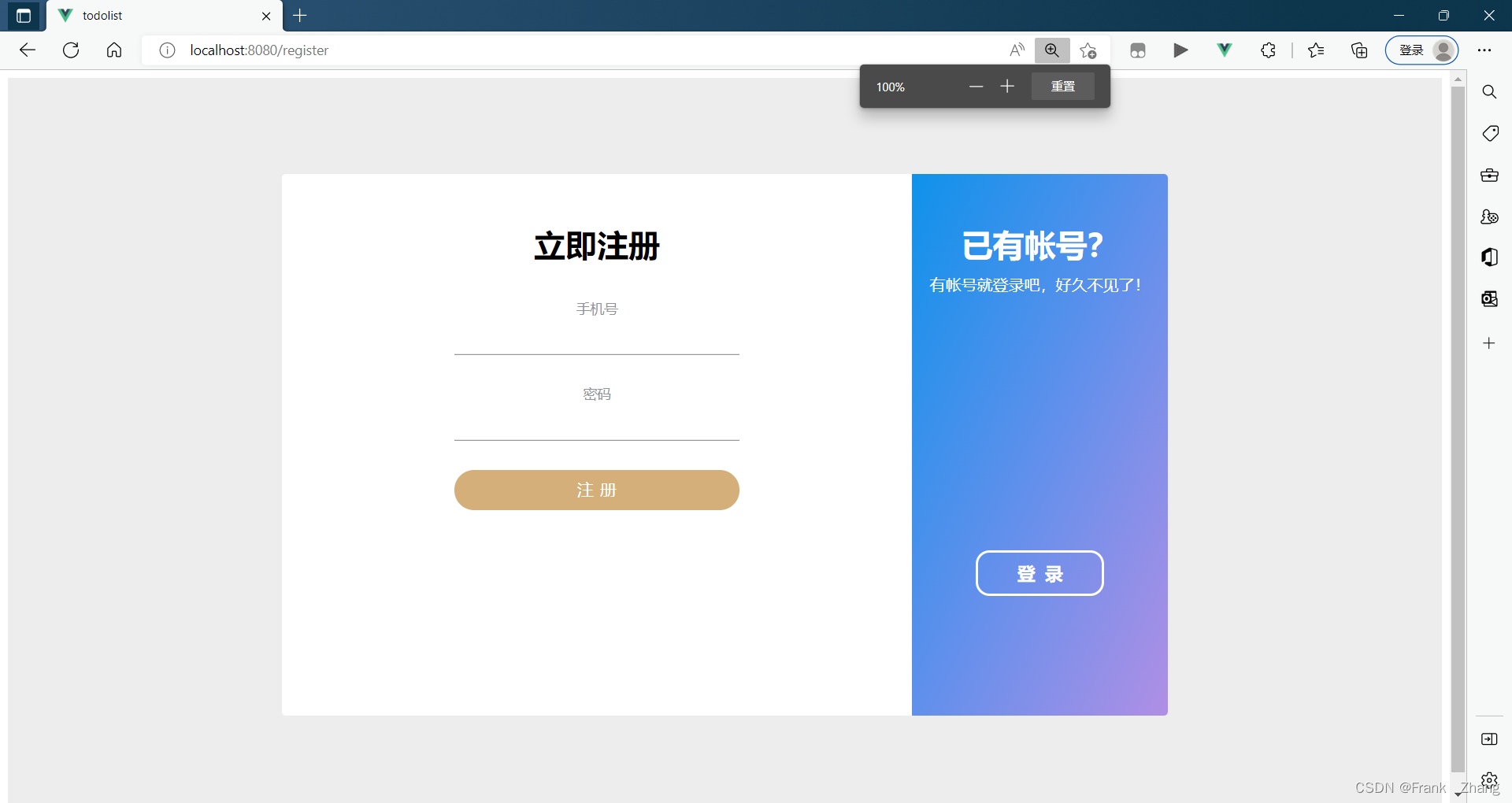Open the split screen toolbar icon
This screenshot has width=1512, height=803.
tap(1138, 50)
